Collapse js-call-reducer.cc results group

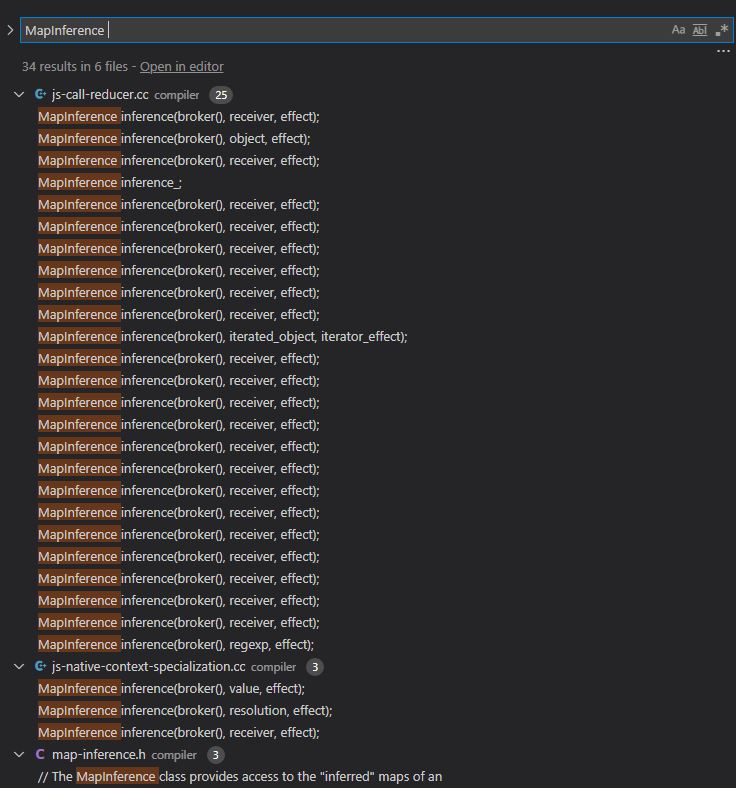click(19, 94)
